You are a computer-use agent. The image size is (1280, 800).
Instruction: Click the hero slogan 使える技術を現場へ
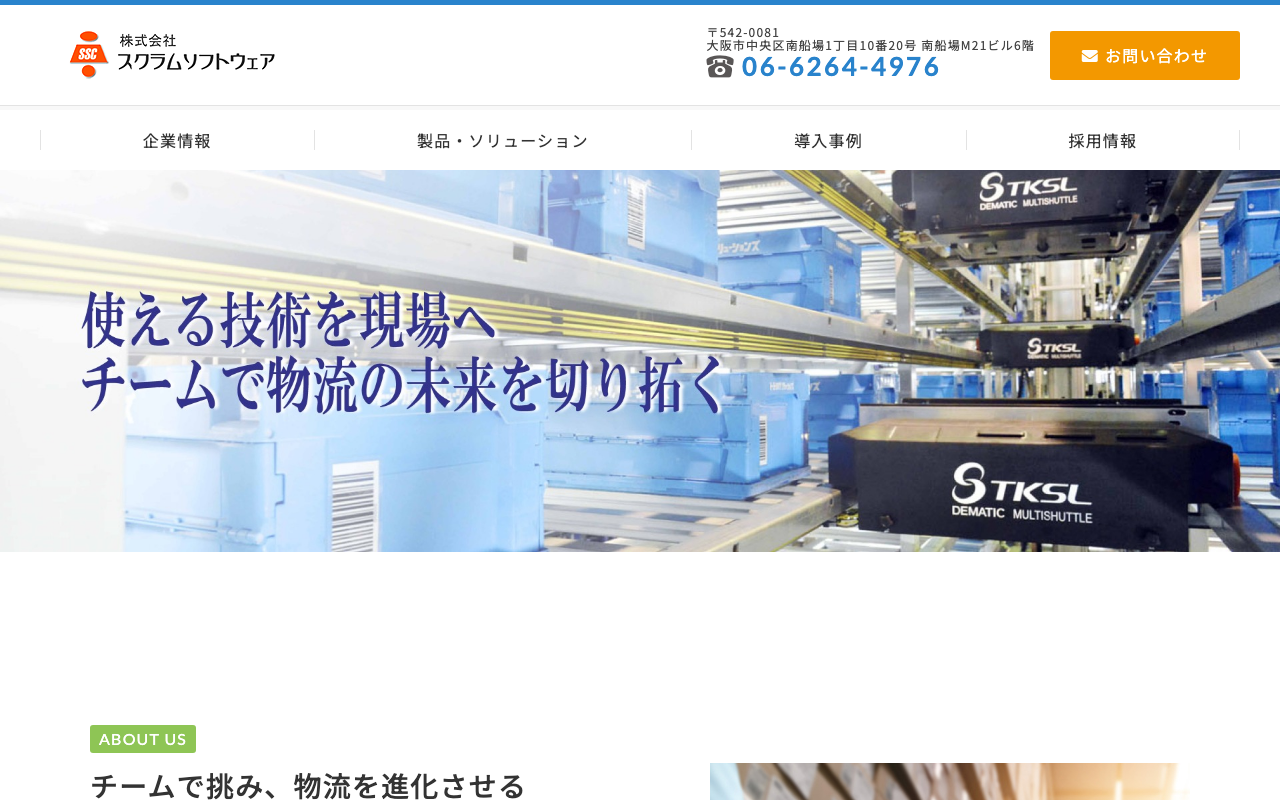[x=289, y=320]
